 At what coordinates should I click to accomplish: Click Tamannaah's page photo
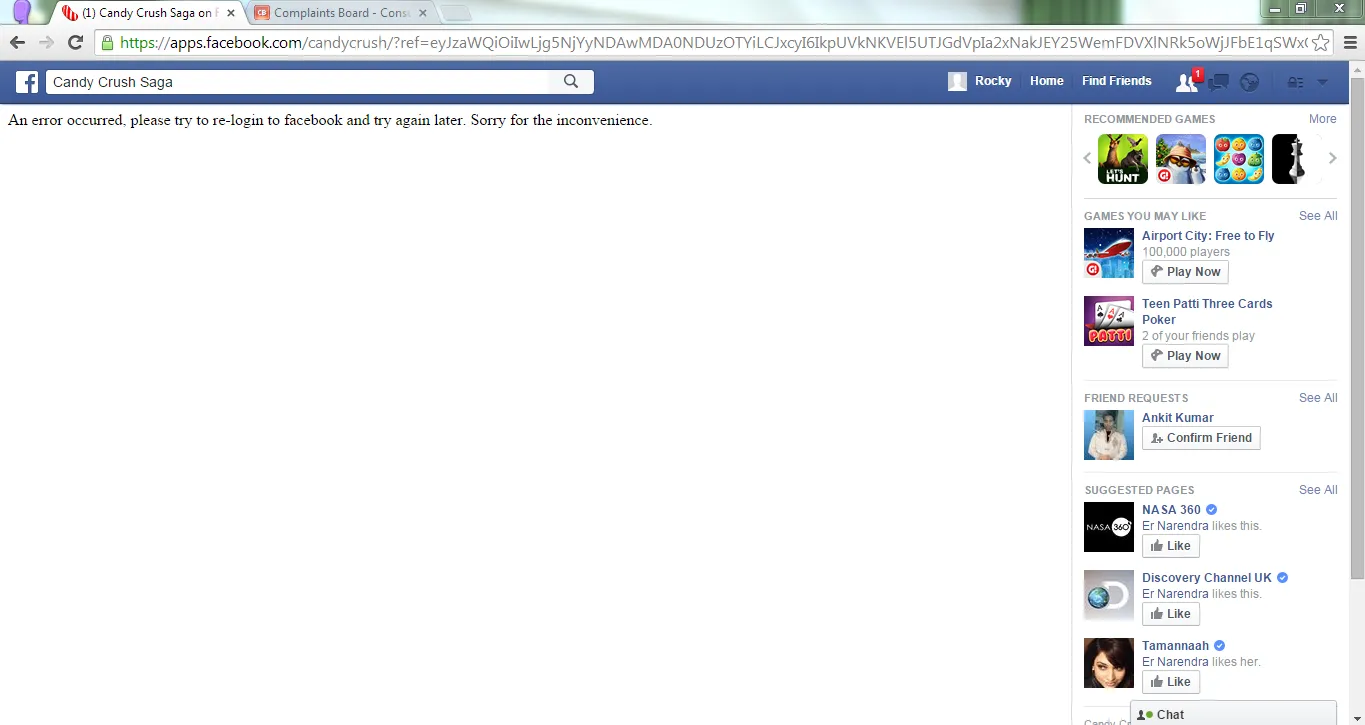1109,663
